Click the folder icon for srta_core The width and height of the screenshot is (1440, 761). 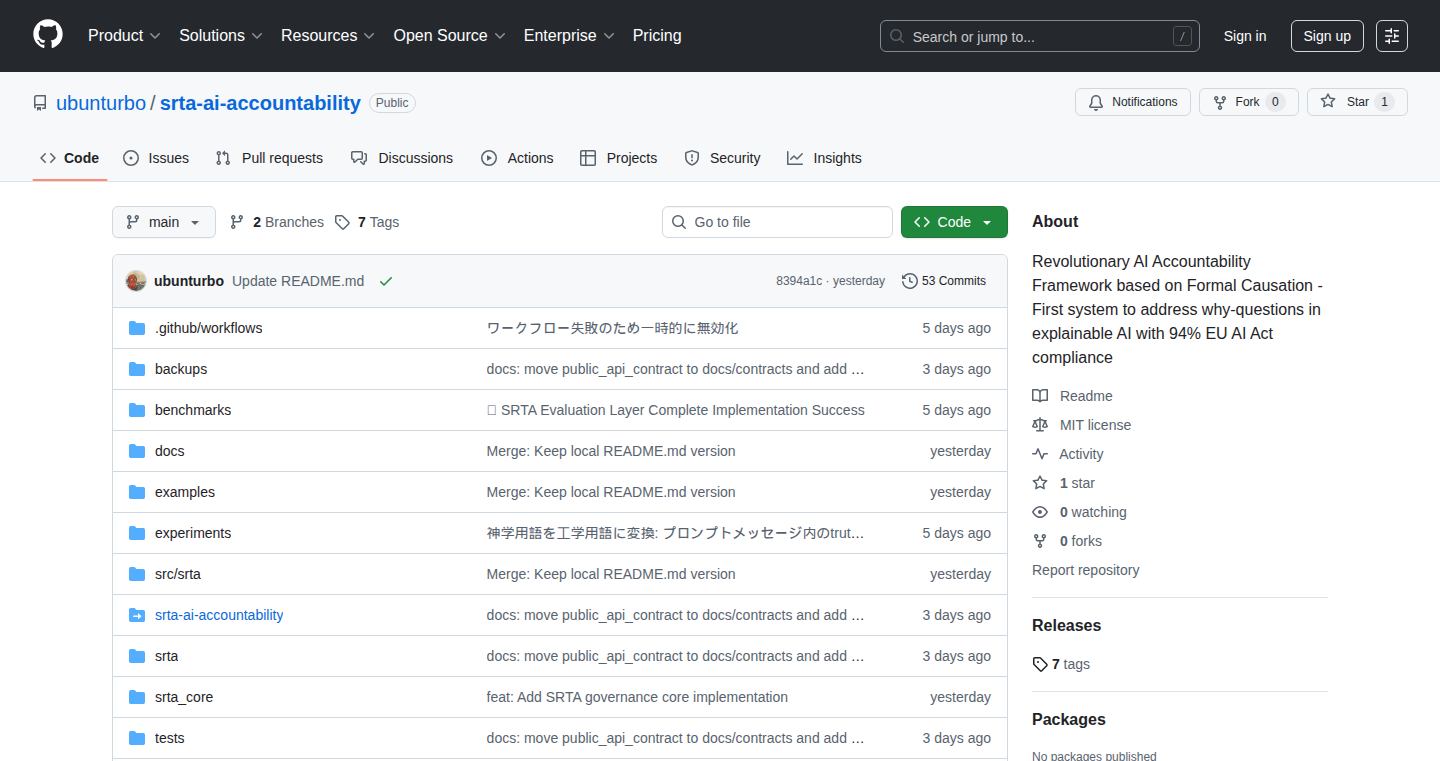coord(137,697)
